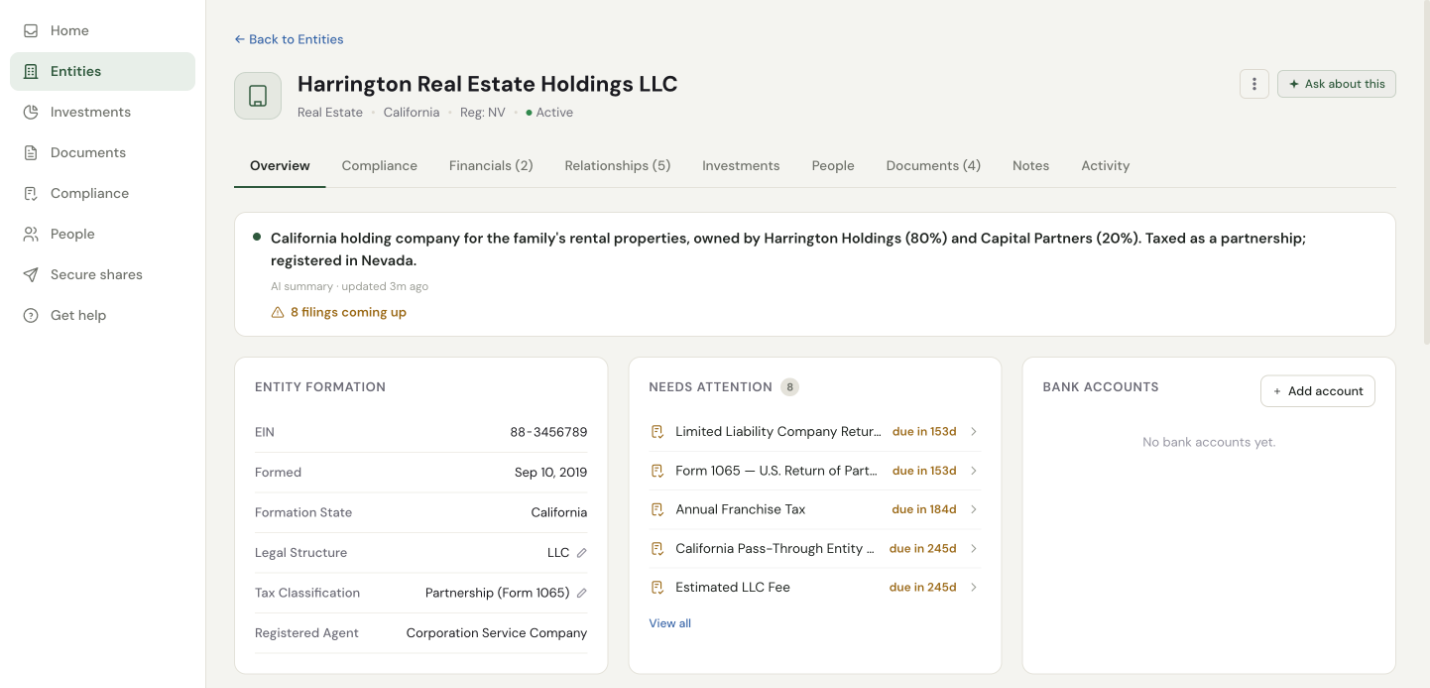Edit Tax Classification using the pencil icon
Screen dimensions: 1430x688
click(582, 593)
